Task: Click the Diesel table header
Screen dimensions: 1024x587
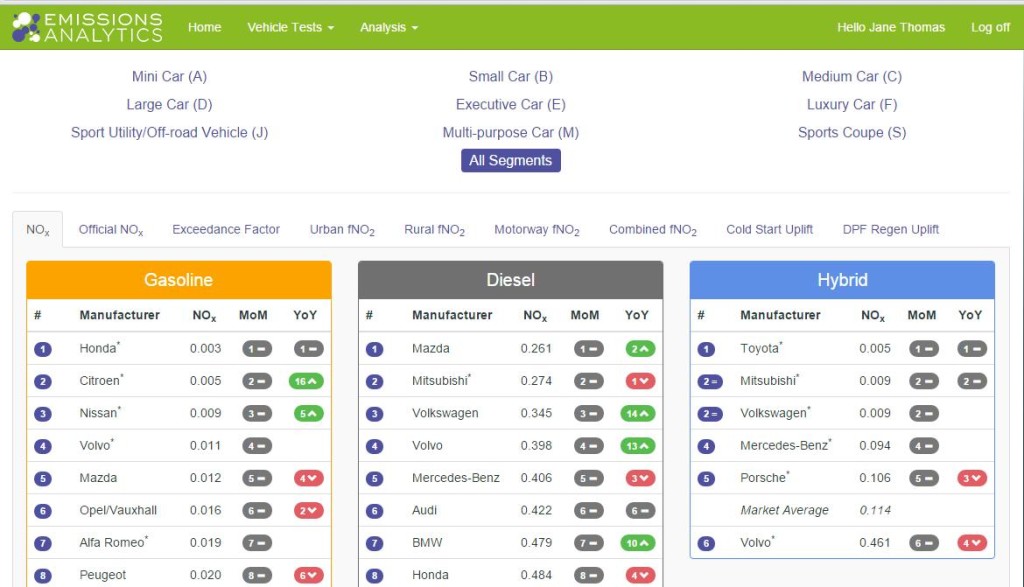Action: (x=511, y=280)
